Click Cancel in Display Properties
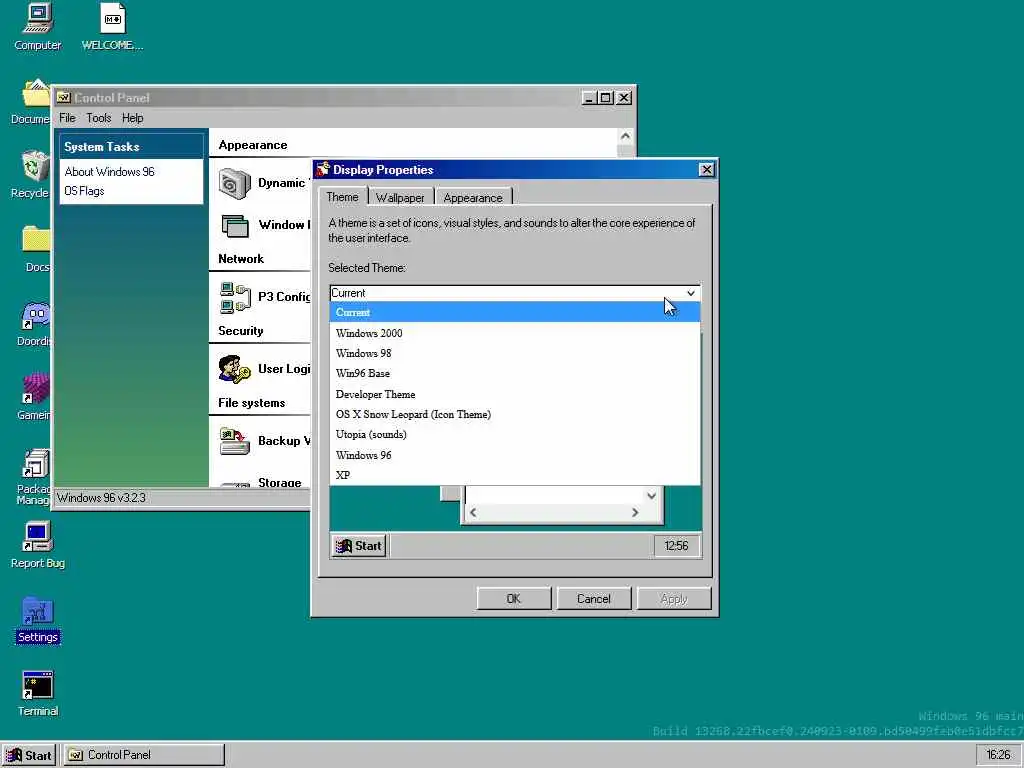This screenshot has height=768, width=1024. [x=594, y=599]
